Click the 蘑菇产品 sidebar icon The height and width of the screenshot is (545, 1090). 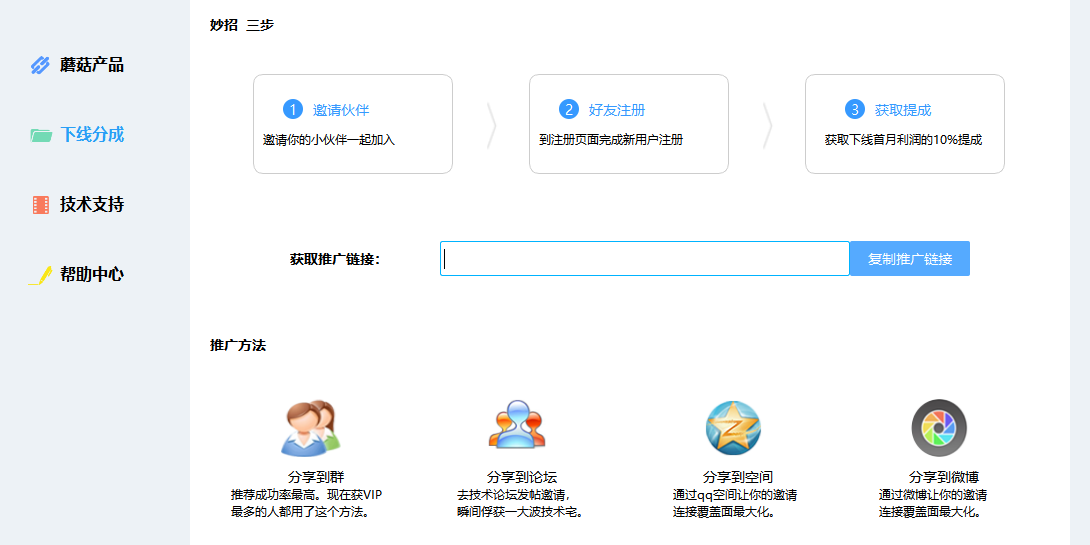[x=40, y=65]
